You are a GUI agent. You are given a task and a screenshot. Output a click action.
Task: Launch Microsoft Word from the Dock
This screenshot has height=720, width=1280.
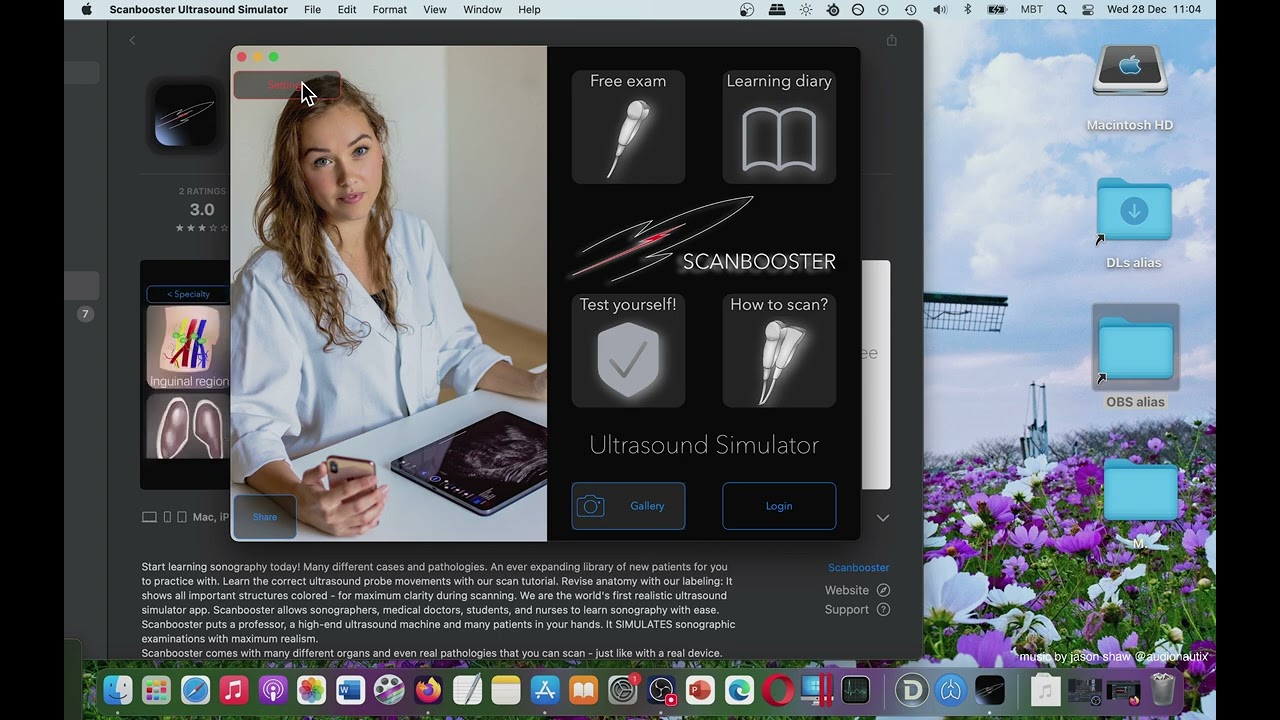[351, 690]
